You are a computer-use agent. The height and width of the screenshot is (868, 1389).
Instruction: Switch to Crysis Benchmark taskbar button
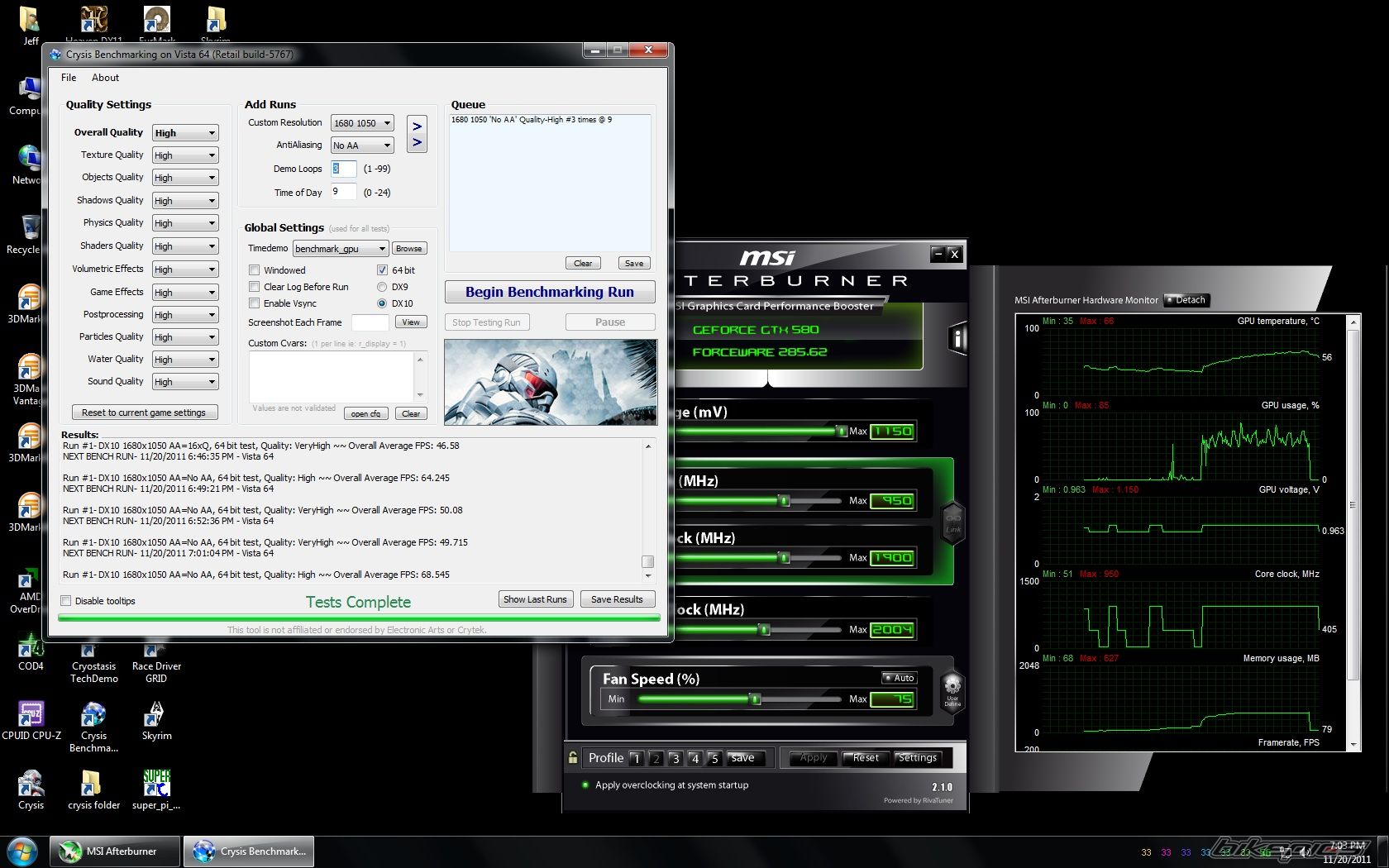(x=248, y=851)
